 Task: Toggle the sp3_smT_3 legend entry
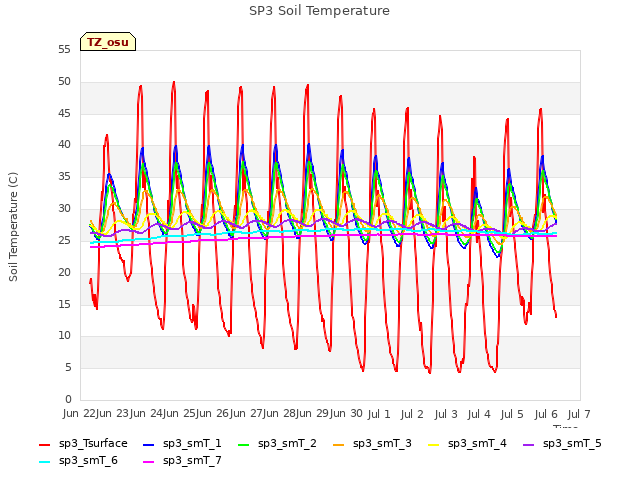pos(372,444)
